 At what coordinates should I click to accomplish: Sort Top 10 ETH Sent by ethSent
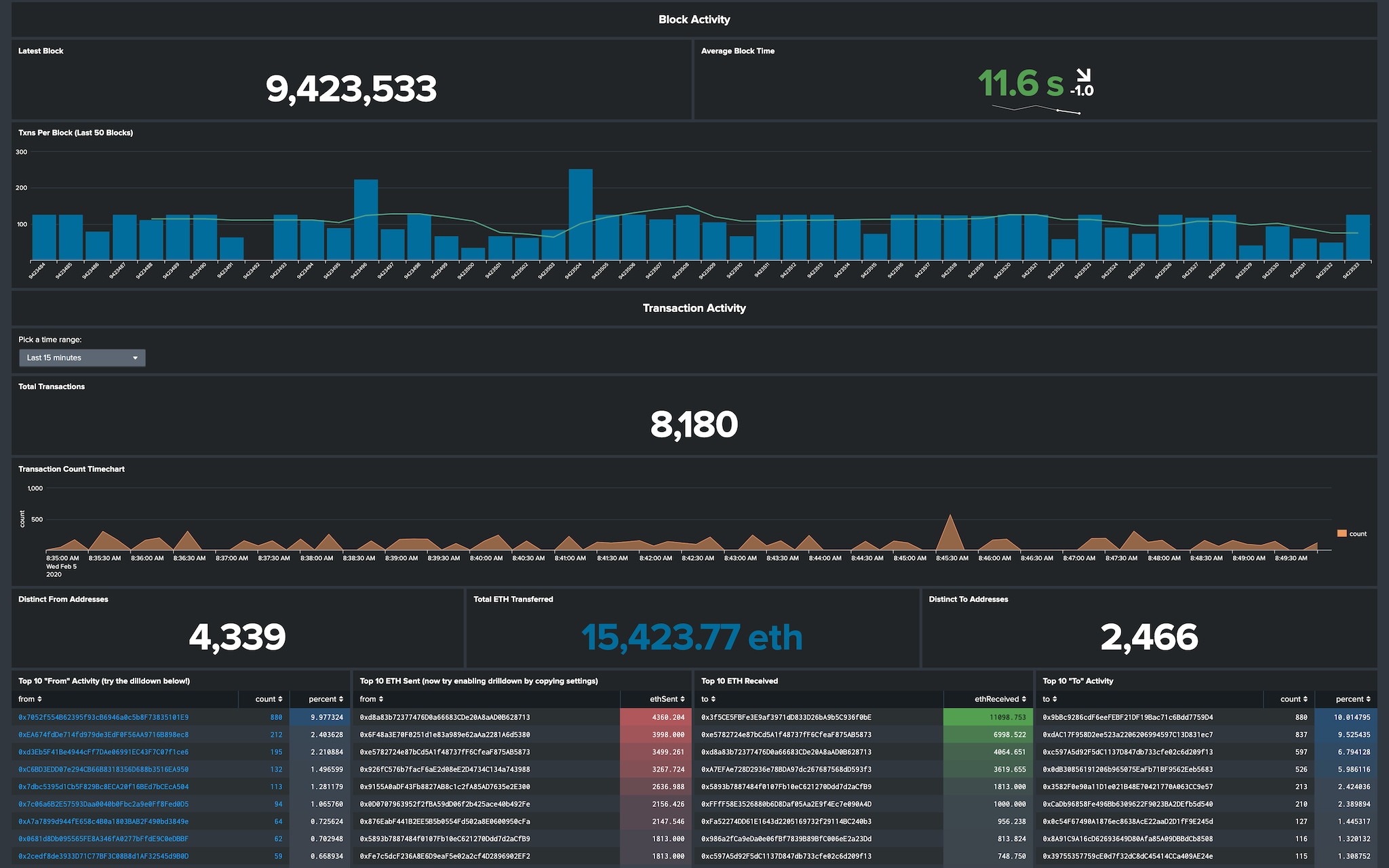click(x=667, y=699)
